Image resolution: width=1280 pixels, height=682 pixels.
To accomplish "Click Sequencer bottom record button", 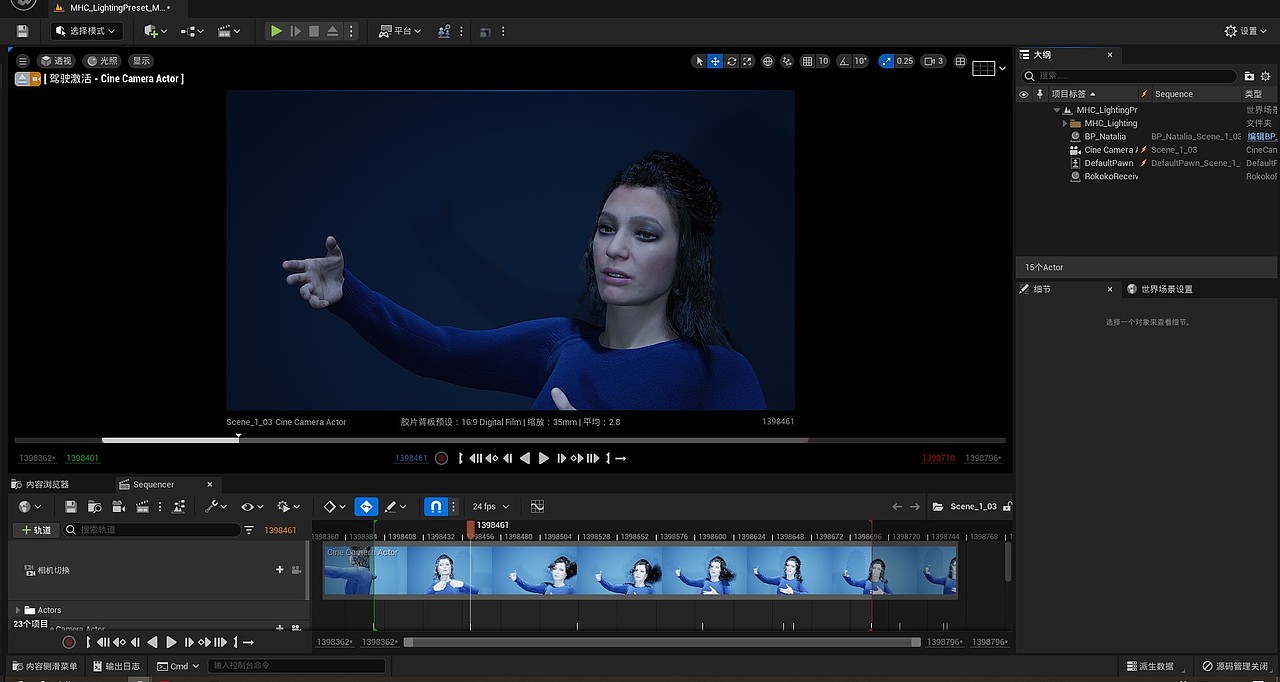I will tap(69, 642).
